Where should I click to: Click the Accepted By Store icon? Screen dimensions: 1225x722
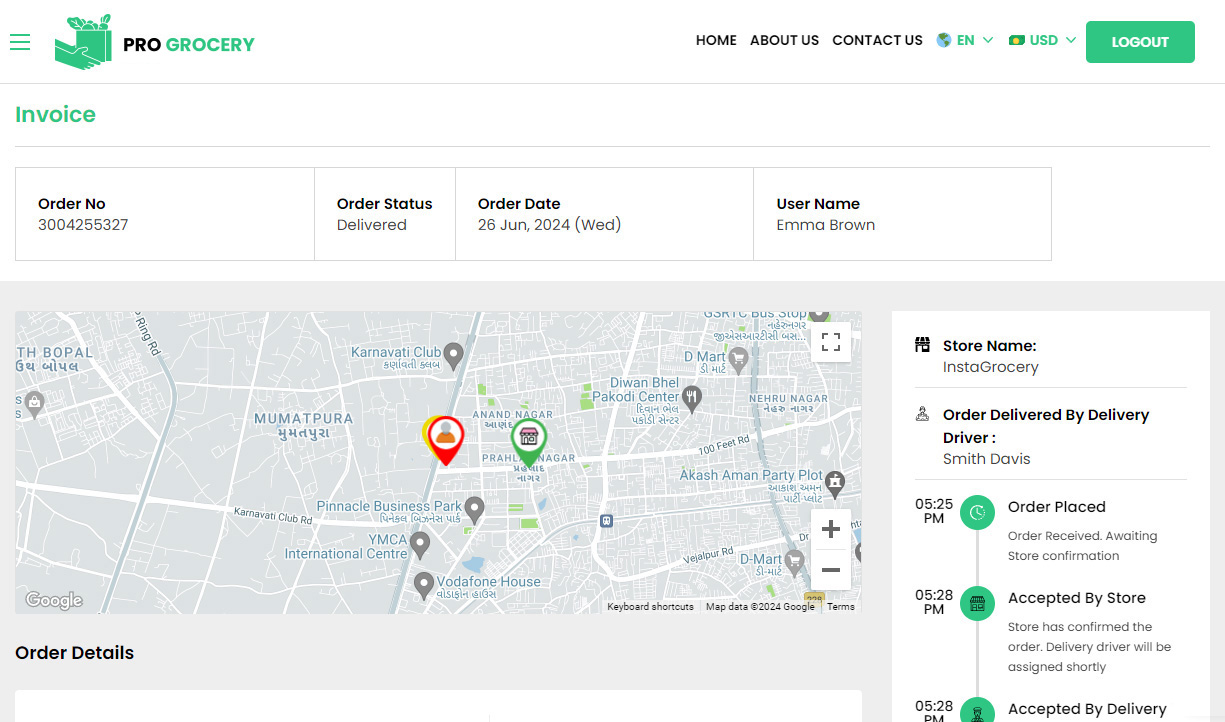pyautogui.click(x=977, y=603)
